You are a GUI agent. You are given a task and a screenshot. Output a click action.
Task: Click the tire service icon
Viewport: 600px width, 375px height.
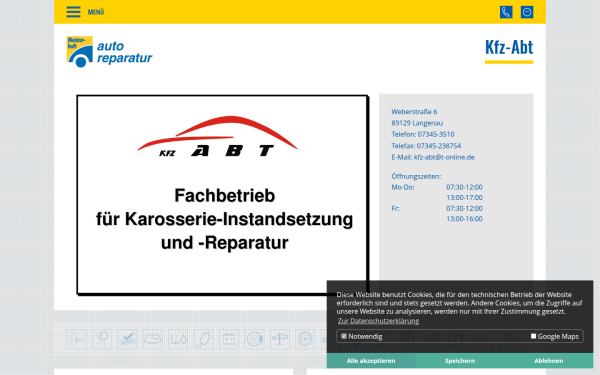305,339
